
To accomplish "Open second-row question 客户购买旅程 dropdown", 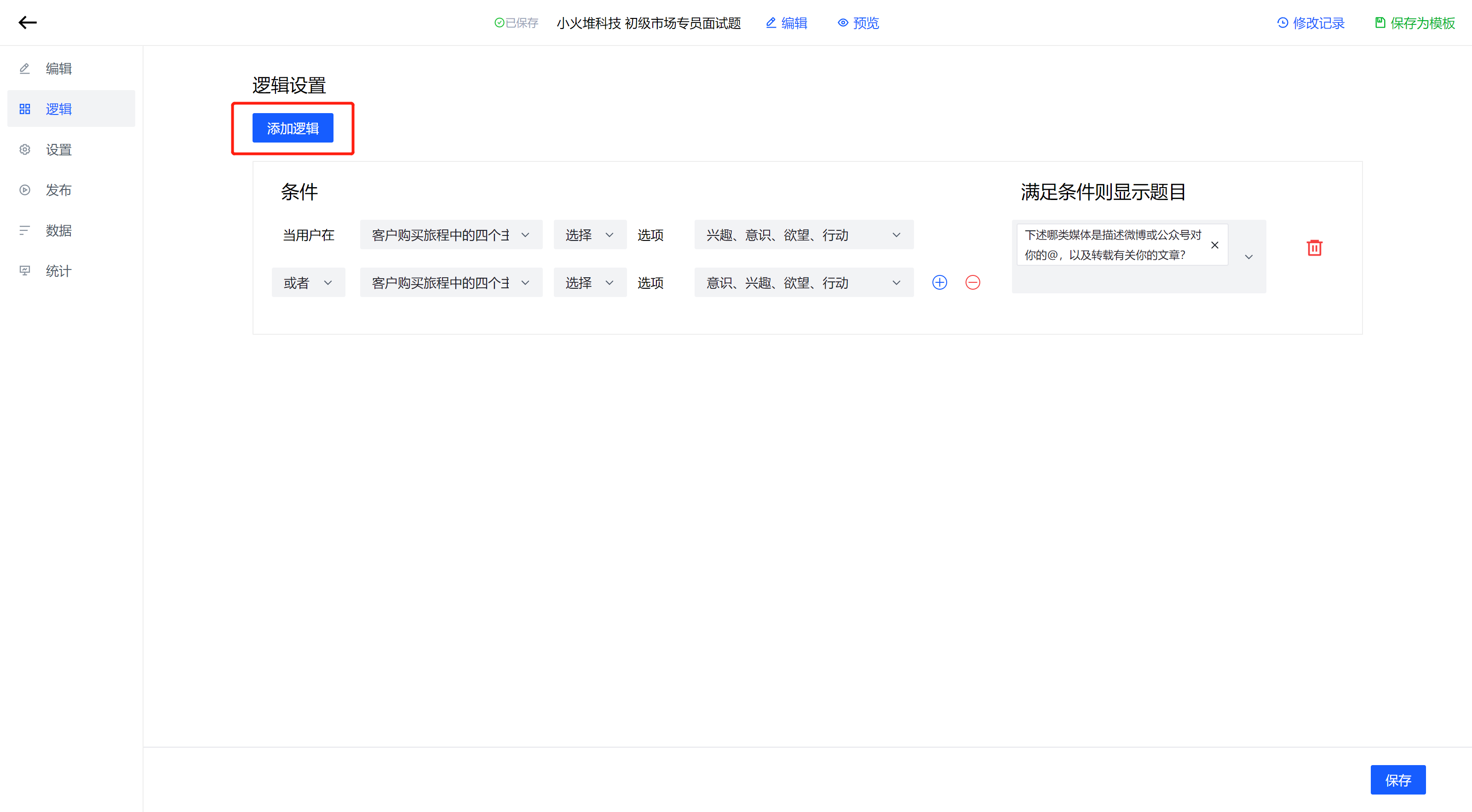I will (x=450, y=283).
